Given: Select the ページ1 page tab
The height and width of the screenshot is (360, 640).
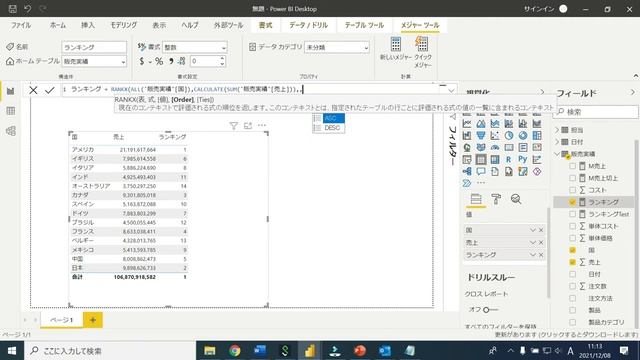Looking at the screenshot, I should (61, 320).
